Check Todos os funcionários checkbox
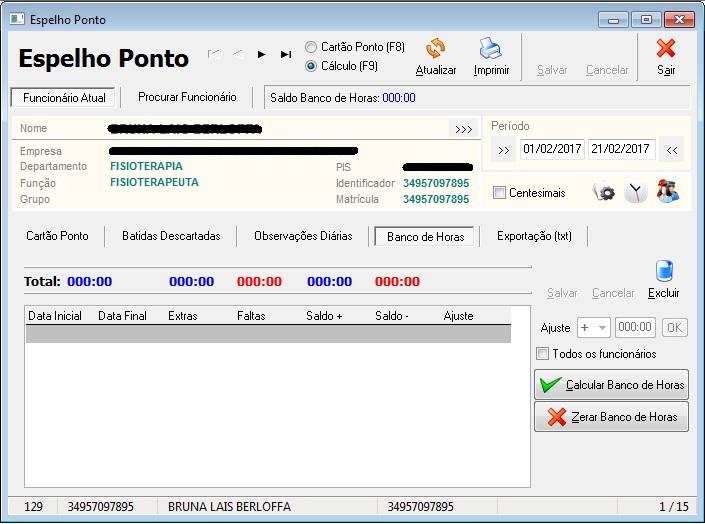 tap(543, 354)
